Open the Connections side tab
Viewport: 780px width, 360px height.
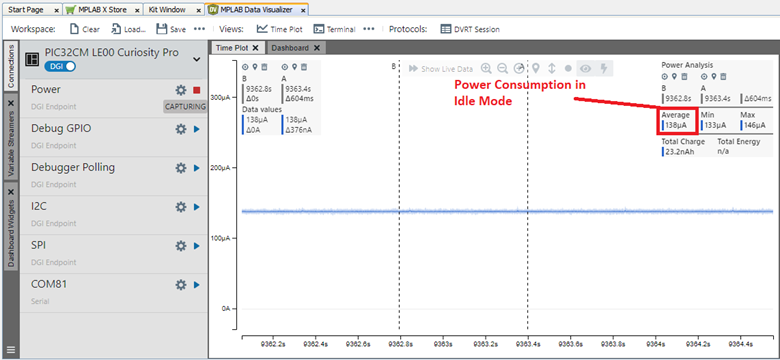point(11,66)
